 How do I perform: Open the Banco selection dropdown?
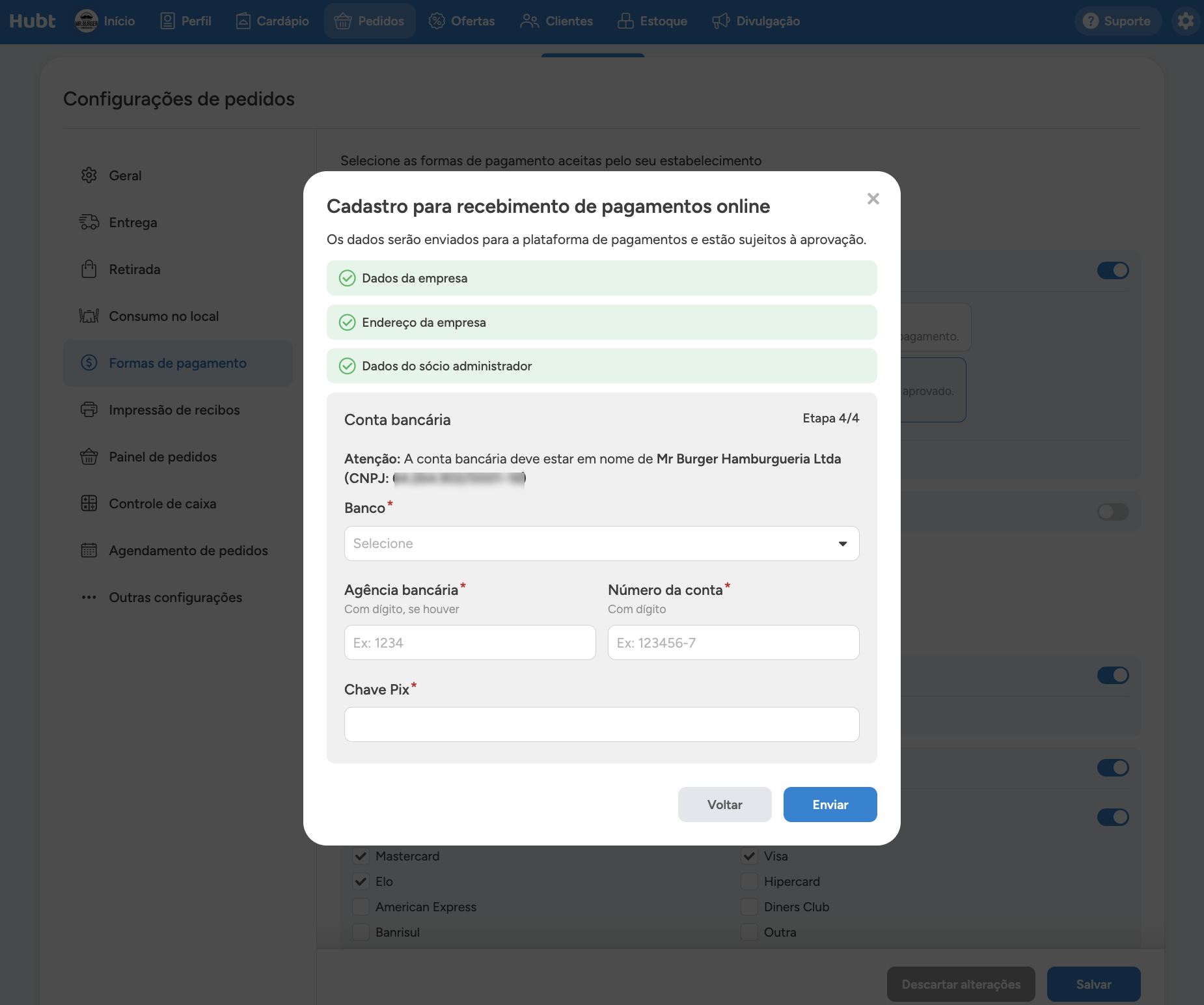coord(601,544)
